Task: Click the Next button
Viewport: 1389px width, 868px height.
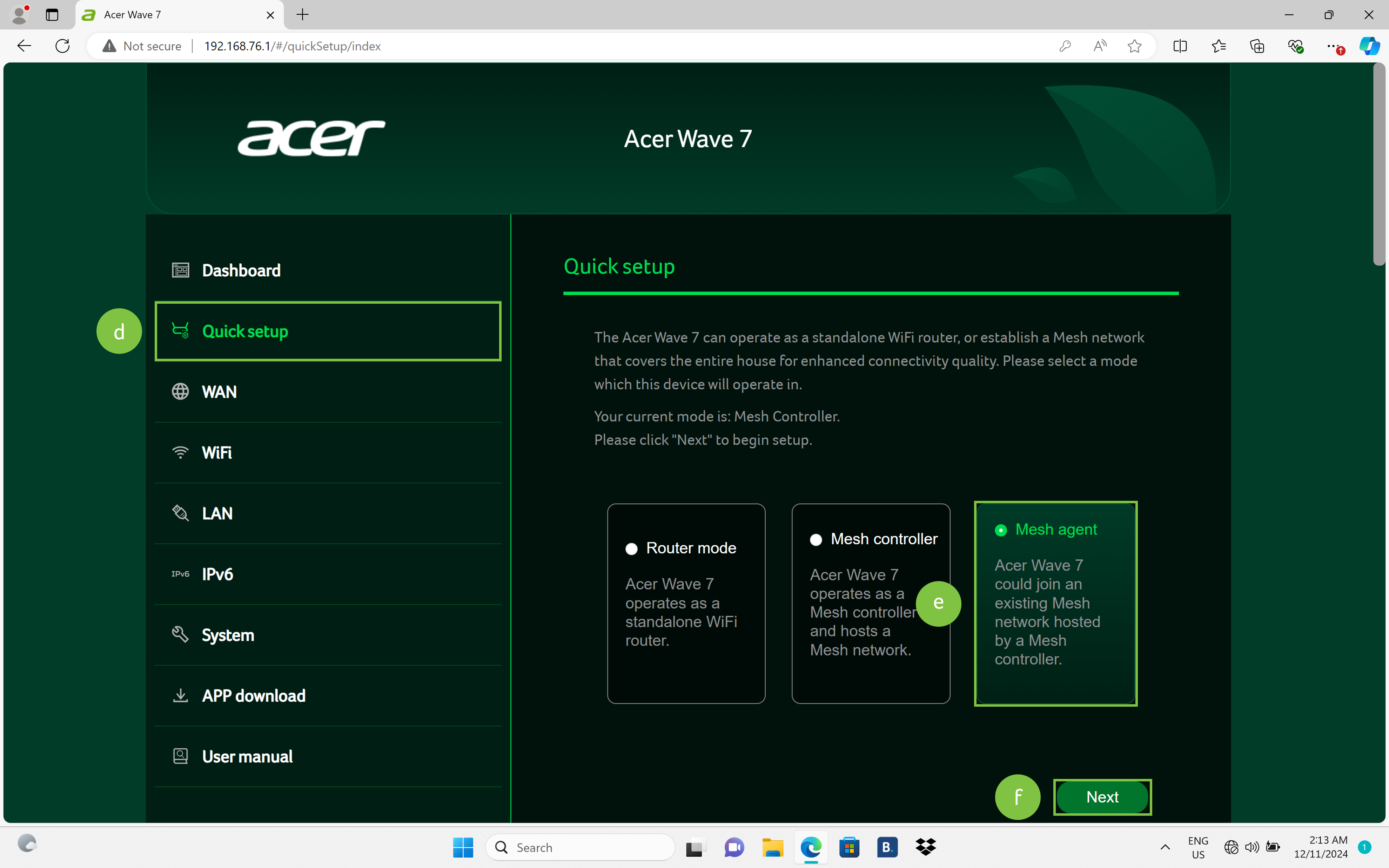Action: click(x=1102, y=797)
